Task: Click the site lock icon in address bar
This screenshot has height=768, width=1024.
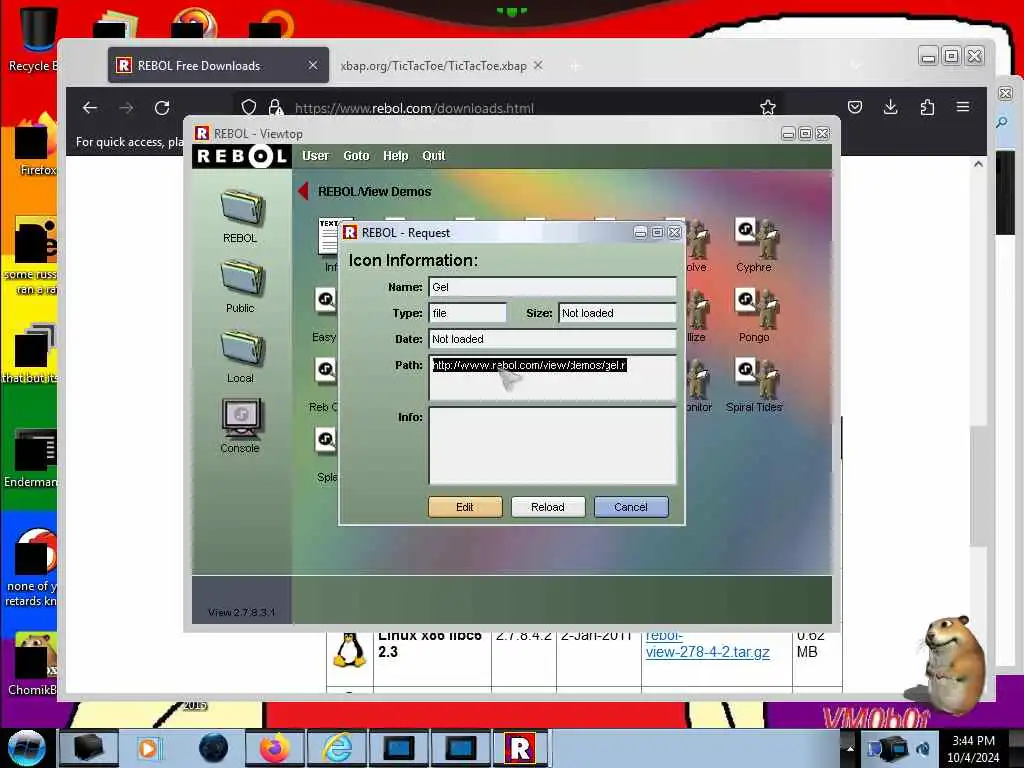Action: point(276,108)
